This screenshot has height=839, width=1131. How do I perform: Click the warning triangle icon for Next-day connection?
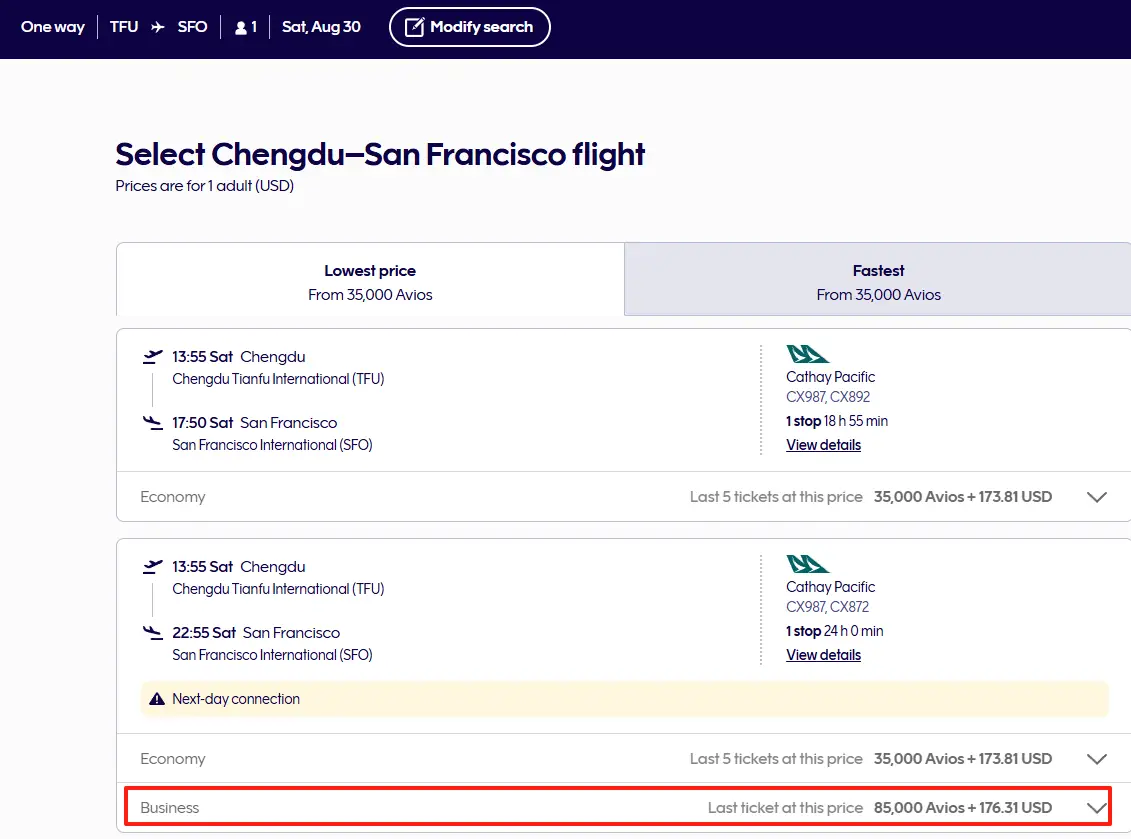pos(157,699)
